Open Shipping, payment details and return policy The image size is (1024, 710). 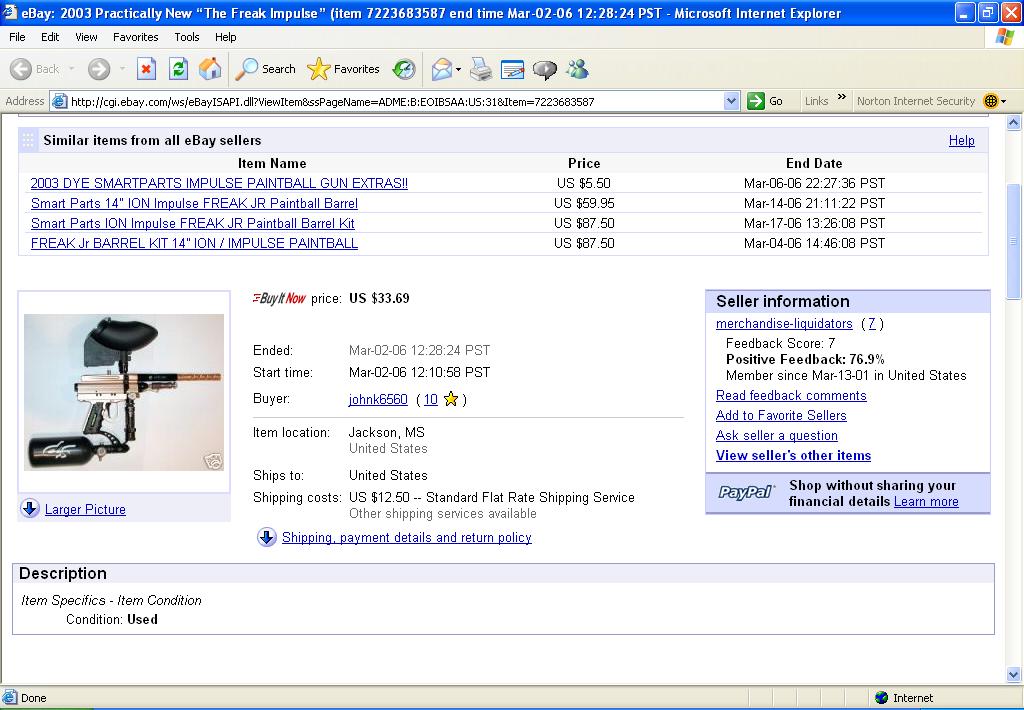tap(407, 537)
